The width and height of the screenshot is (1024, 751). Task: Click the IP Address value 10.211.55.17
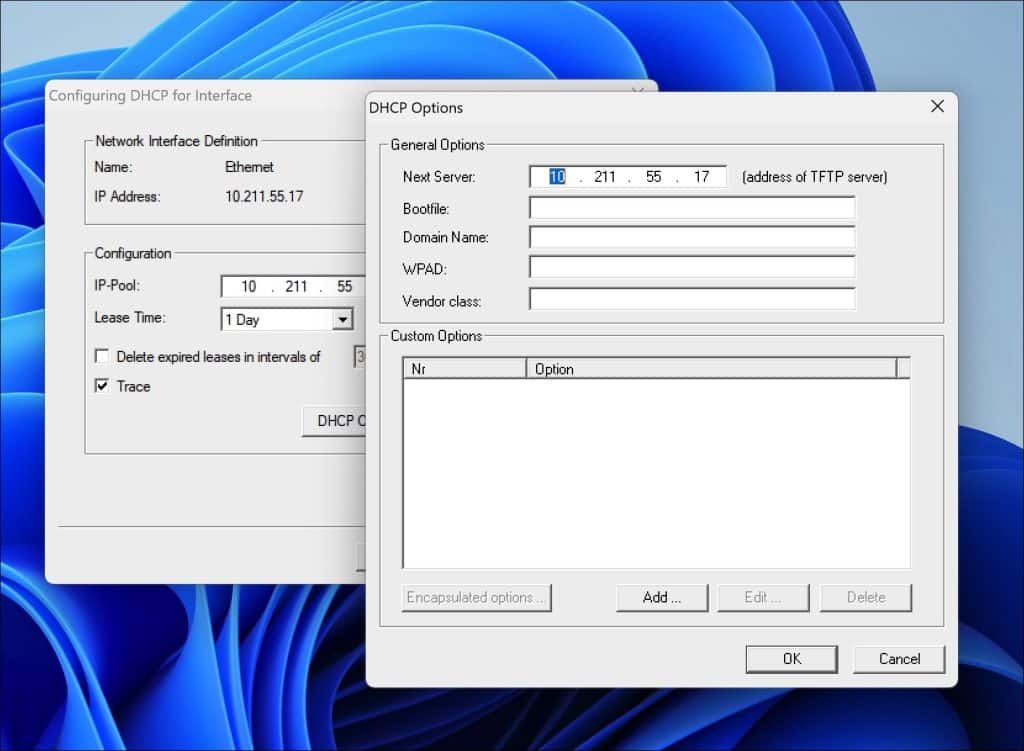[x=264, y=197]
